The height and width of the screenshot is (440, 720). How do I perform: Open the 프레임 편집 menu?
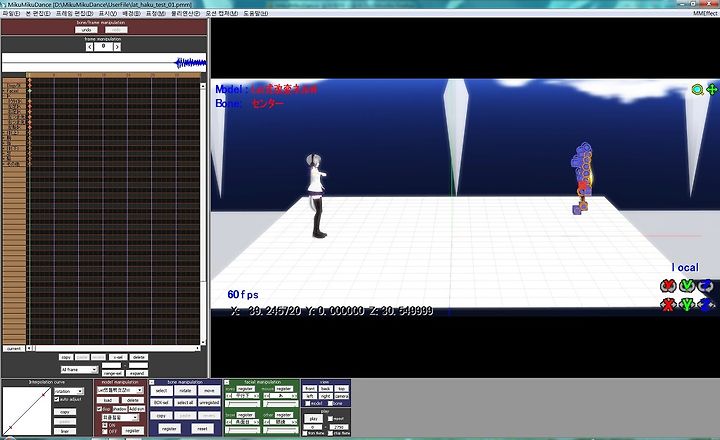(74, 13)
